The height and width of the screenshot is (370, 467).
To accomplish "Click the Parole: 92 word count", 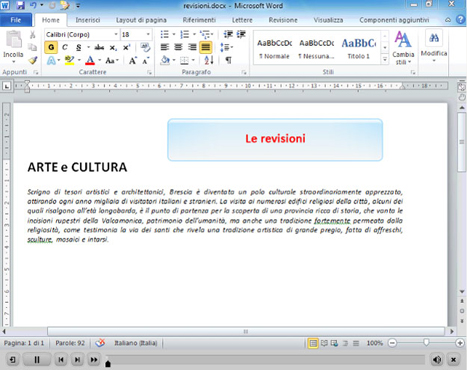I will [x=70, y=343].
